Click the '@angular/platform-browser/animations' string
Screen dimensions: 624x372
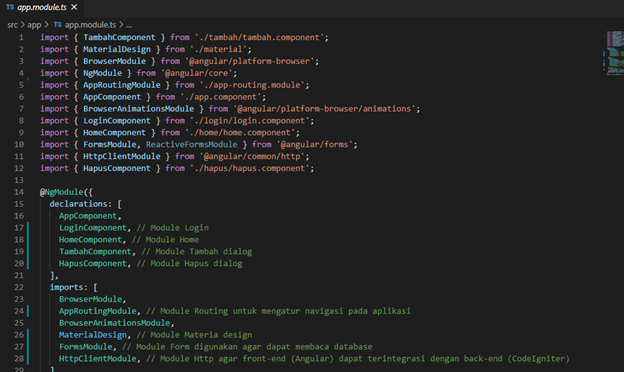[x=325, y=109]
